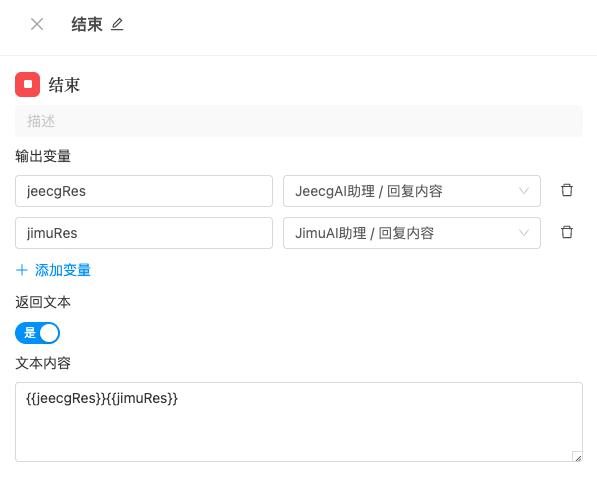Delete the jeecgRes output variable
The height and width of the screenshot is (481, 597).
567,190
